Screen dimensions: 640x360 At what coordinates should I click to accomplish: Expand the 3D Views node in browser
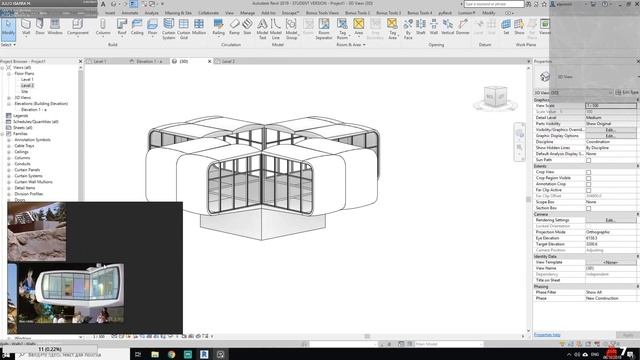9,98
